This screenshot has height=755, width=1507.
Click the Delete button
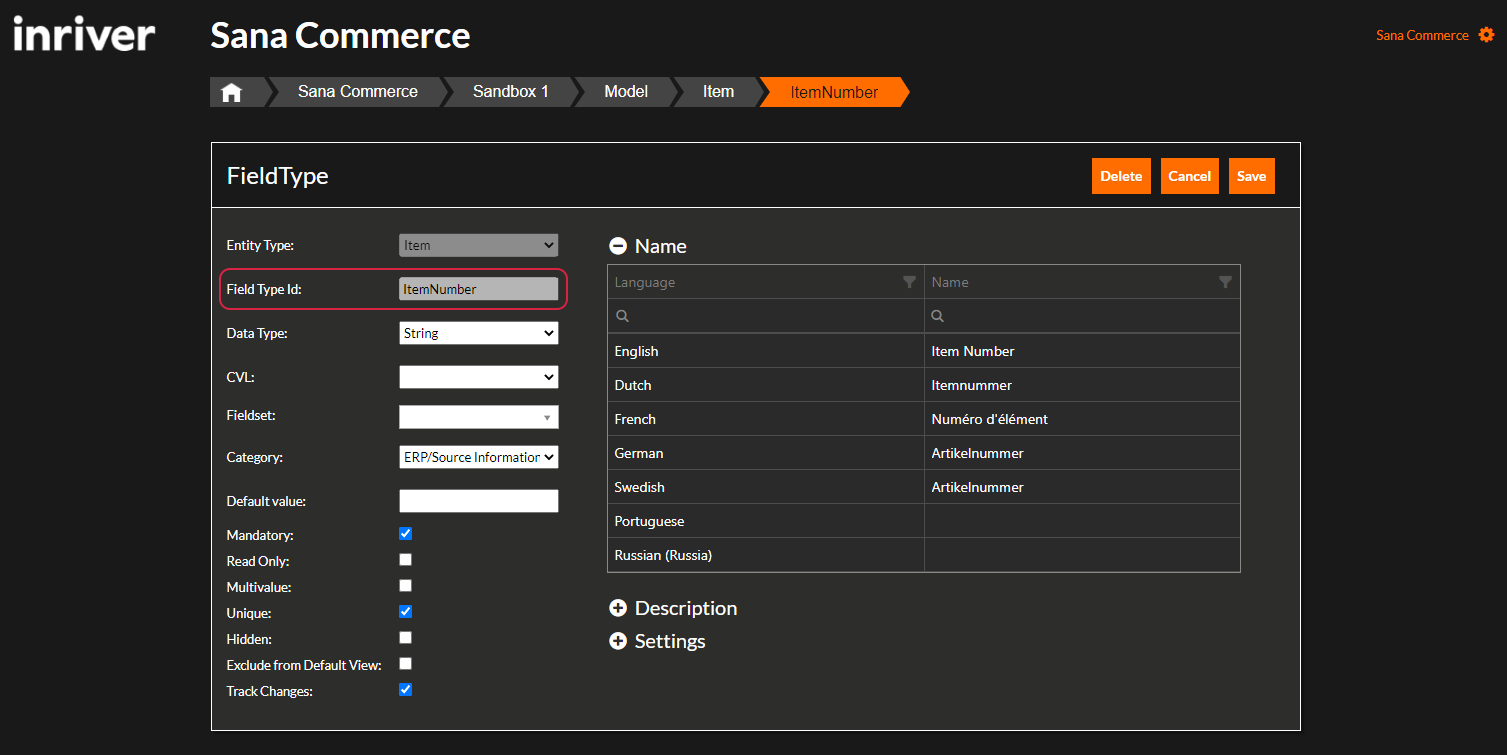1121,176
